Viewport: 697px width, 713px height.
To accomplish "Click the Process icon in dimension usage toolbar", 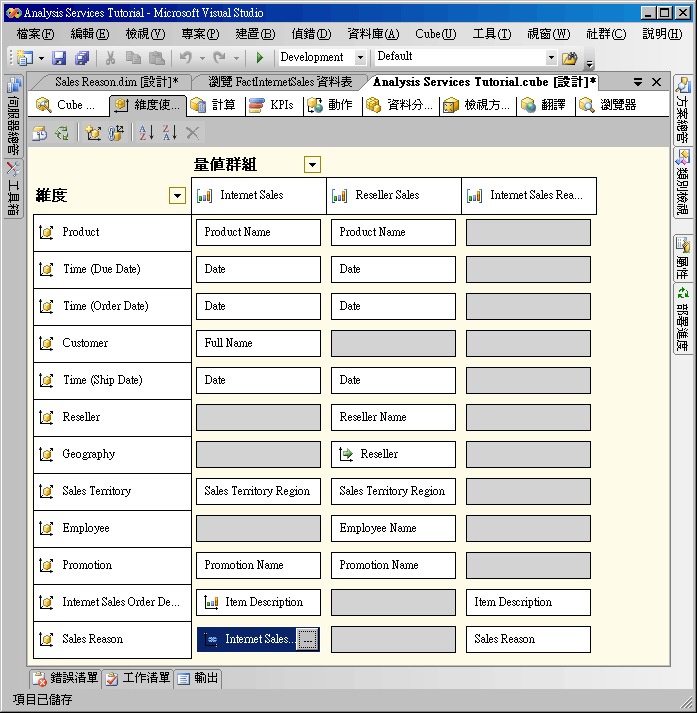I will coord(40,133).
